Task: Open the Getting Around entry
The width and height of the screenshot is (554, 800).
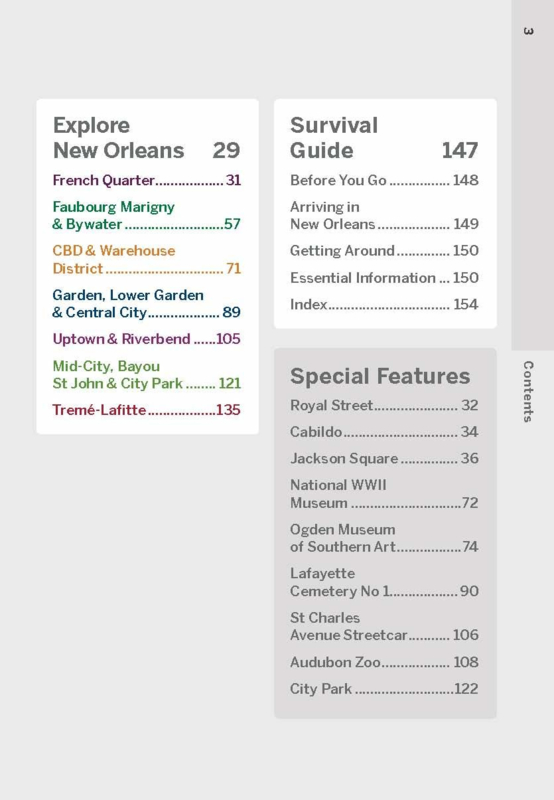Action: click(384, 251)
